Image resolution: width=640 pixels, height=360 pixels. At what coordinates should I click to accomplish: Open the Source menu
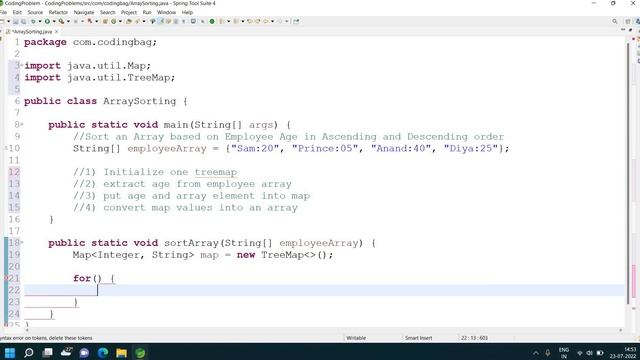pyautogui.click(x=35, y=12)
